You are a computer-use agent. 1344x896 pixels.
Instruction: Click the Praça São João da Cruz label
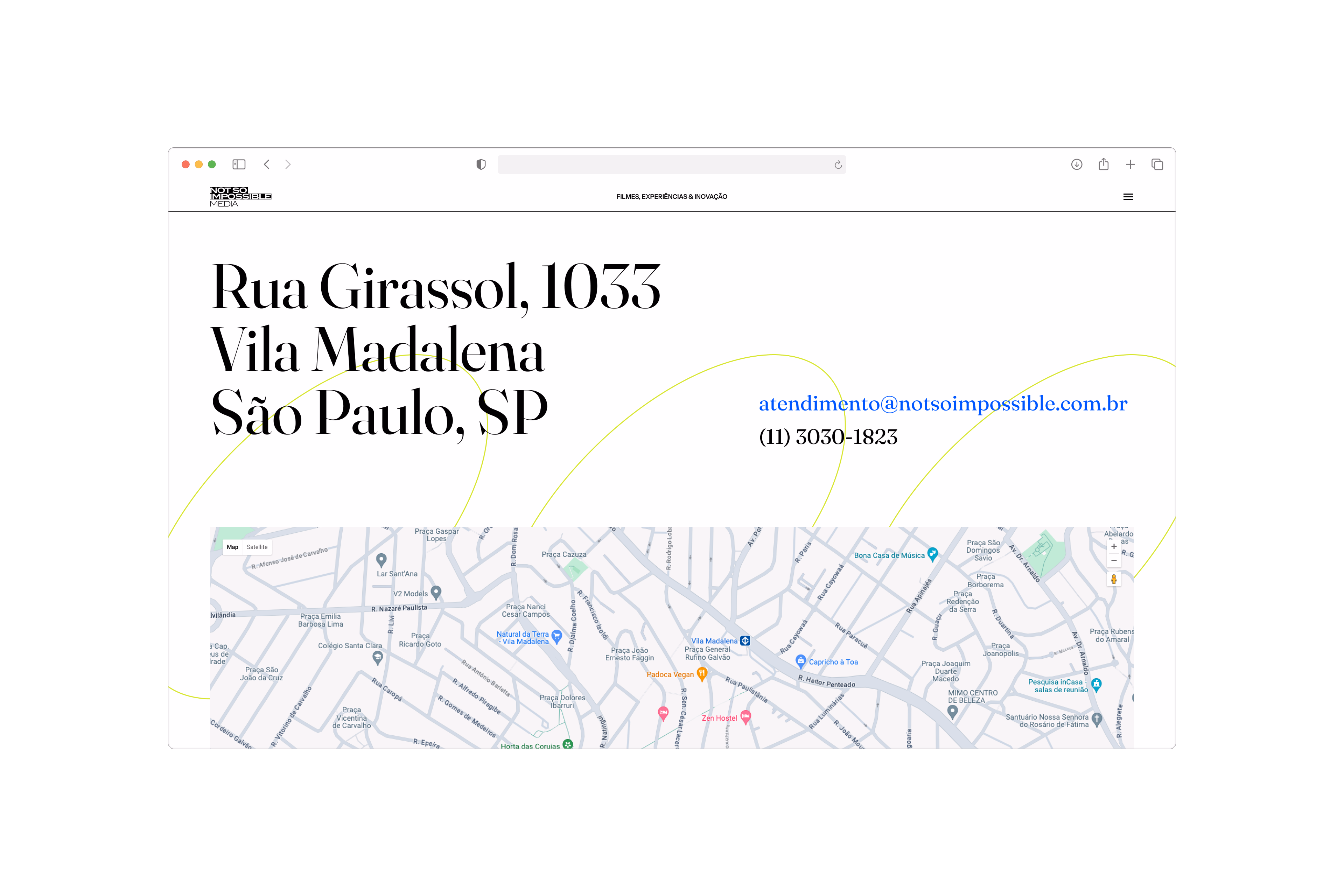(261, 674)
